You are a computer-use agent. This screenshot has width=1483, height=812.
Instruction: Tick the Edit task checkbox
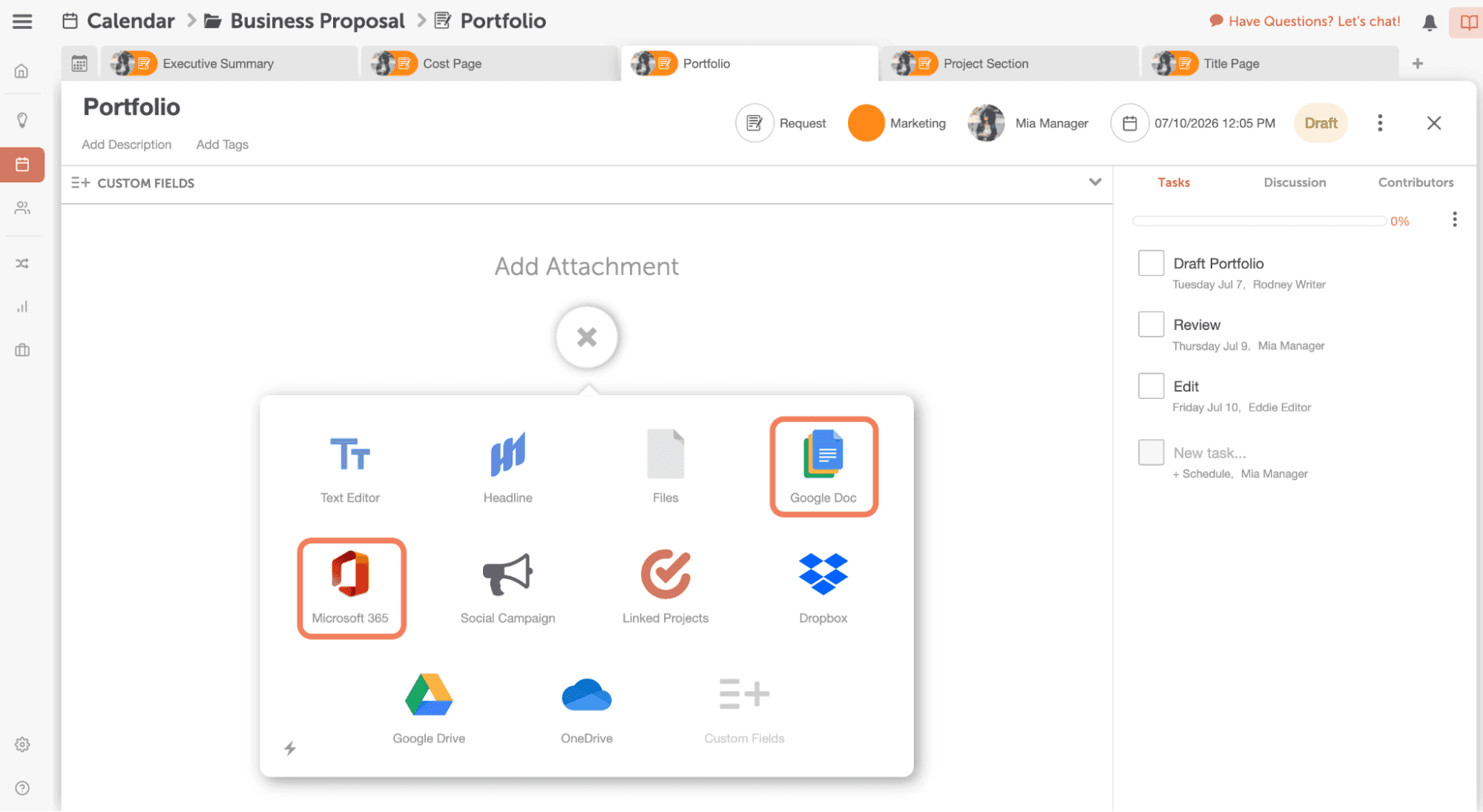pyautogui.click(x=1151, y=386)
